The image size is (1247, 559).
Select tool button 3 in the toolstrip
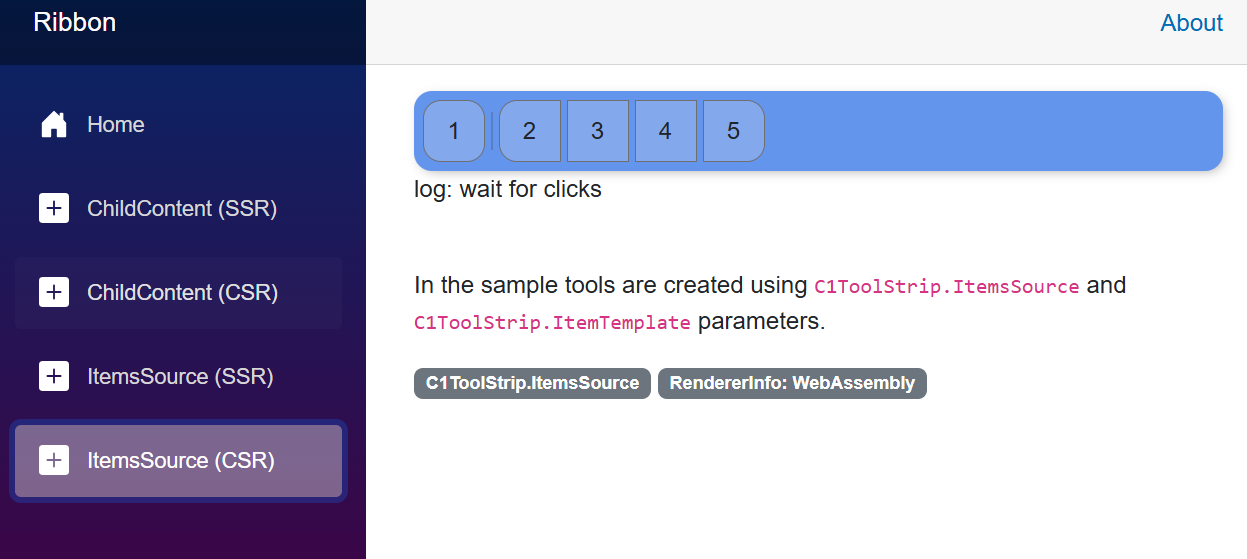[597, 131]
